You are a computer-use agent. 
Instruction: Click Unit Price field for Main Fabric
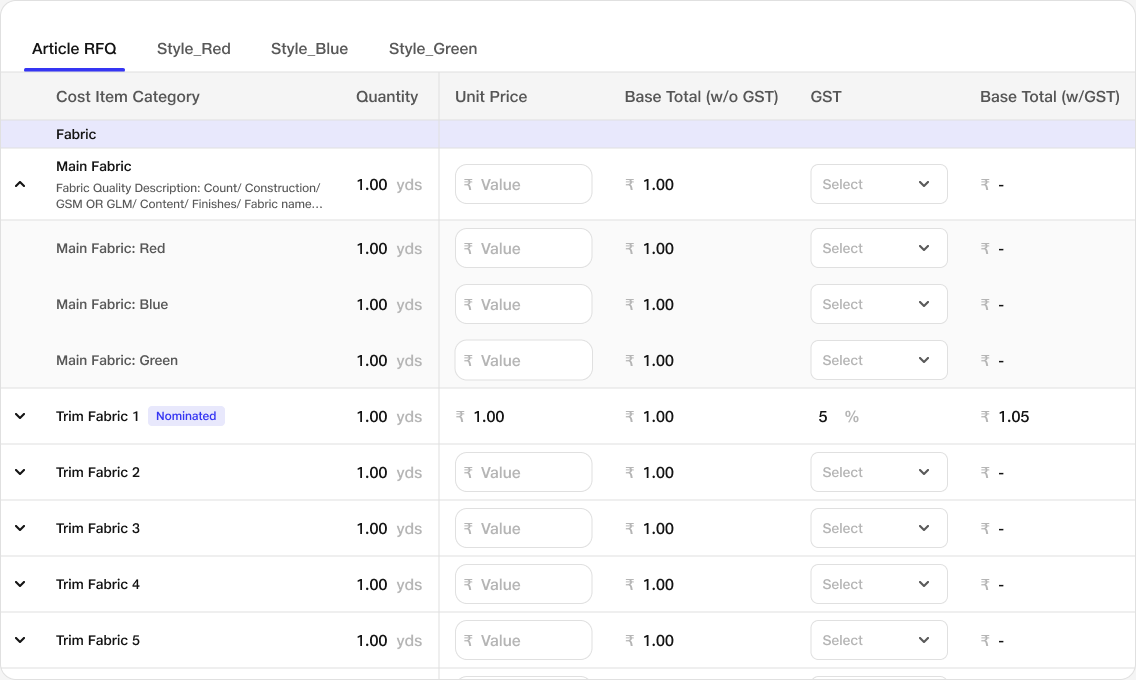pyautogui.click(x=523, y=184)
